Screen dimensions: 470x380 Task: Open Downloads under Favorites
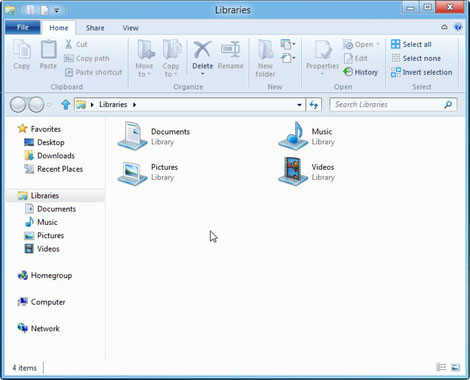tap(49, 156)
